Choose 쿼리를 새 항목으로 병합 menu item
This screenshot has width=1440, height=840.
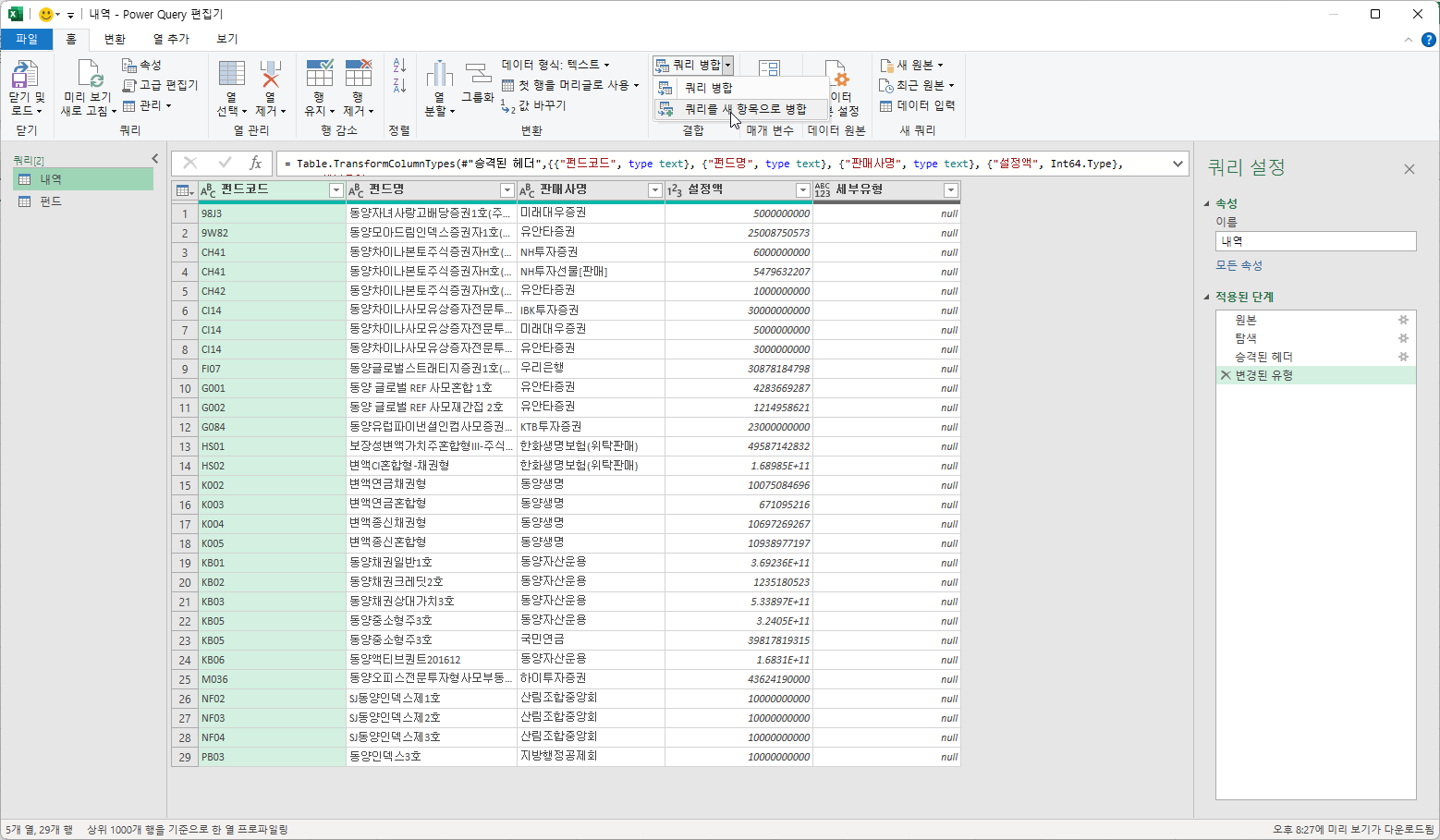pos(740,109)
